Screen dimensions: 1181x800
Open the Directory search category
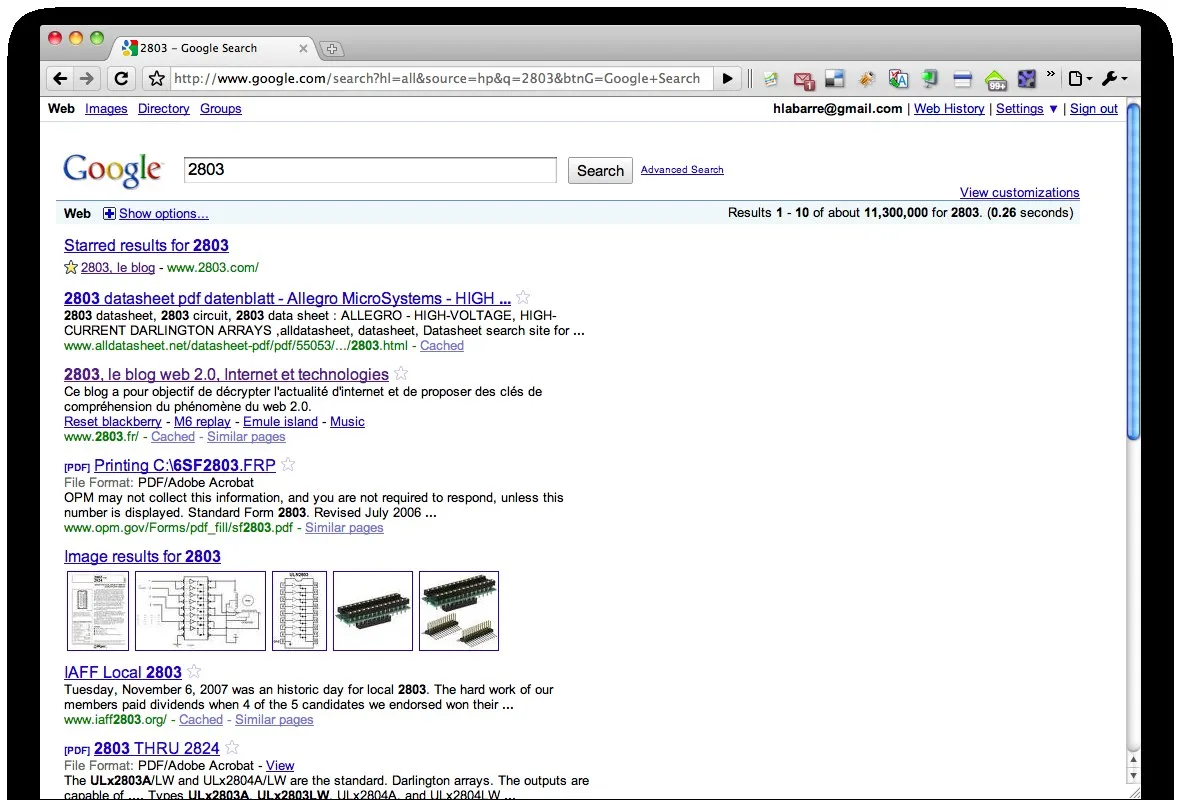tap(163, 108)
